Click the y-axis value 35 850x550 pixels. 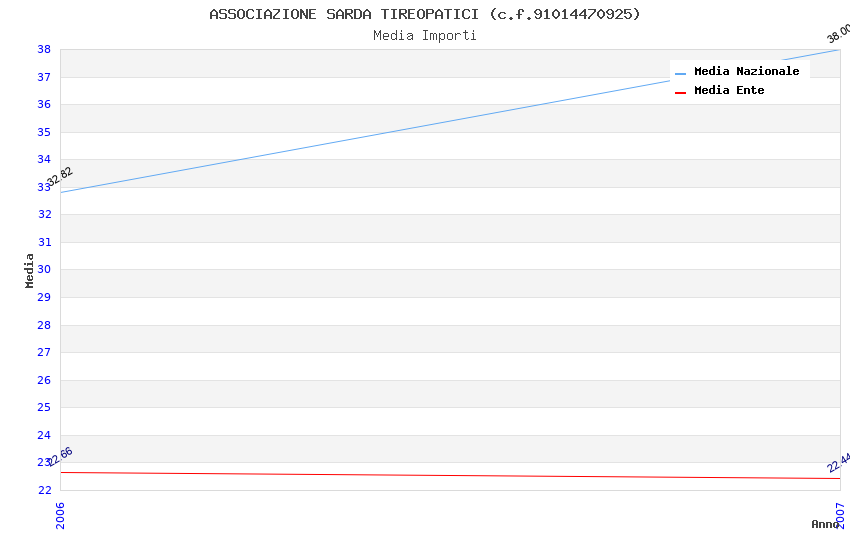(44, 132)
